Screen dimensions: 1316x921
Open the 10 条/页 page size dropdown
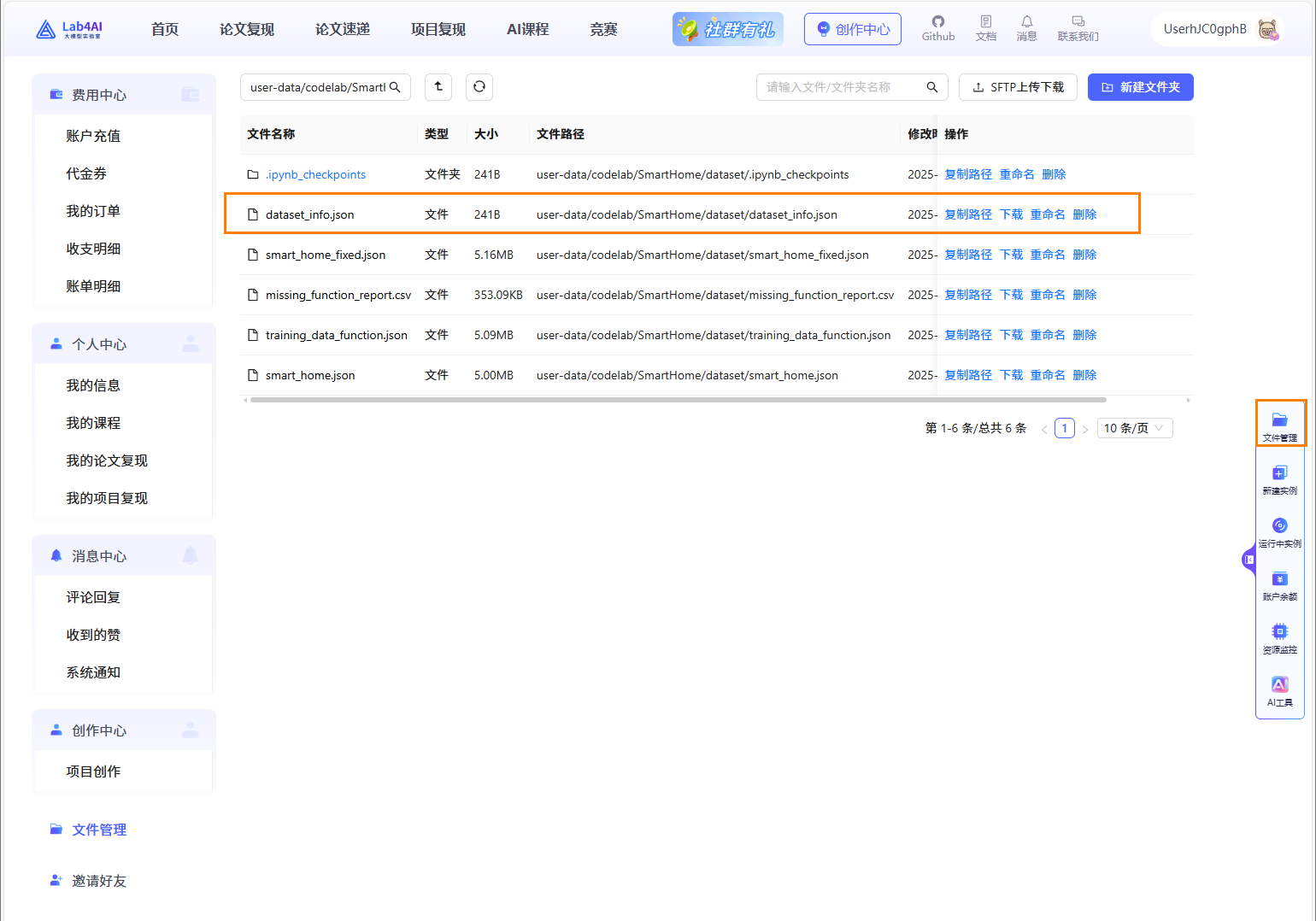click(1134, 428)
